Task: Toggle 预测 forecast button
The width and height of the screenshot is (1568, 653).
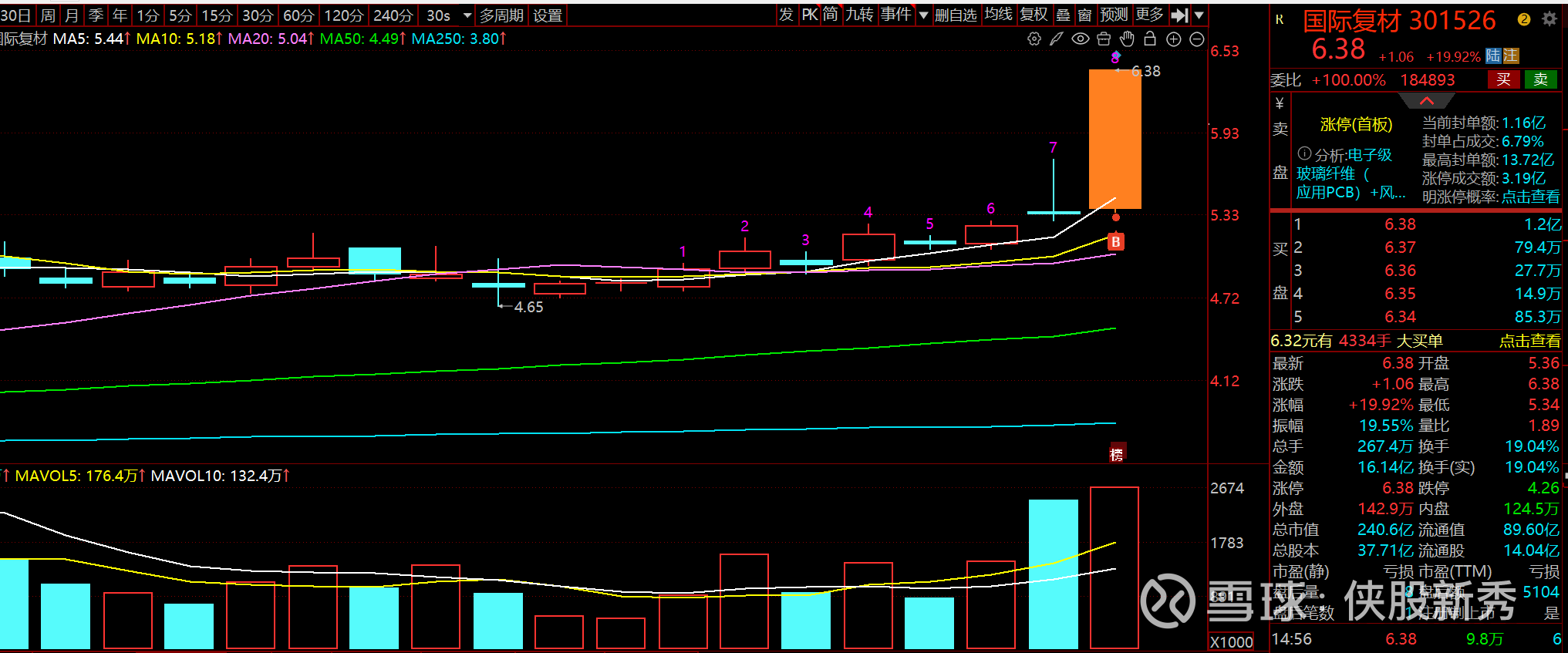Action: (1114, 15)
